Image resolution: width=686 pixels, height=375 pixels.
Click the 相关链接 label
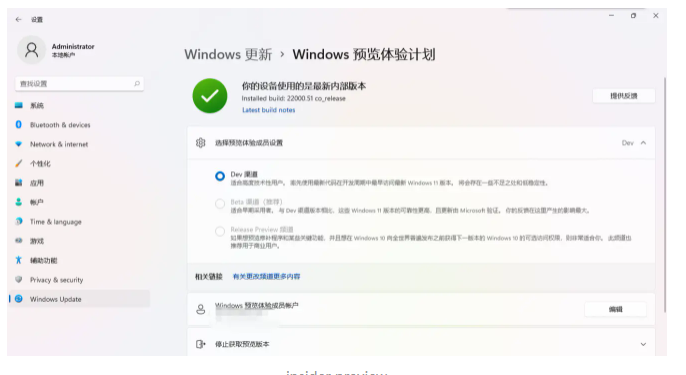[209, 277]
